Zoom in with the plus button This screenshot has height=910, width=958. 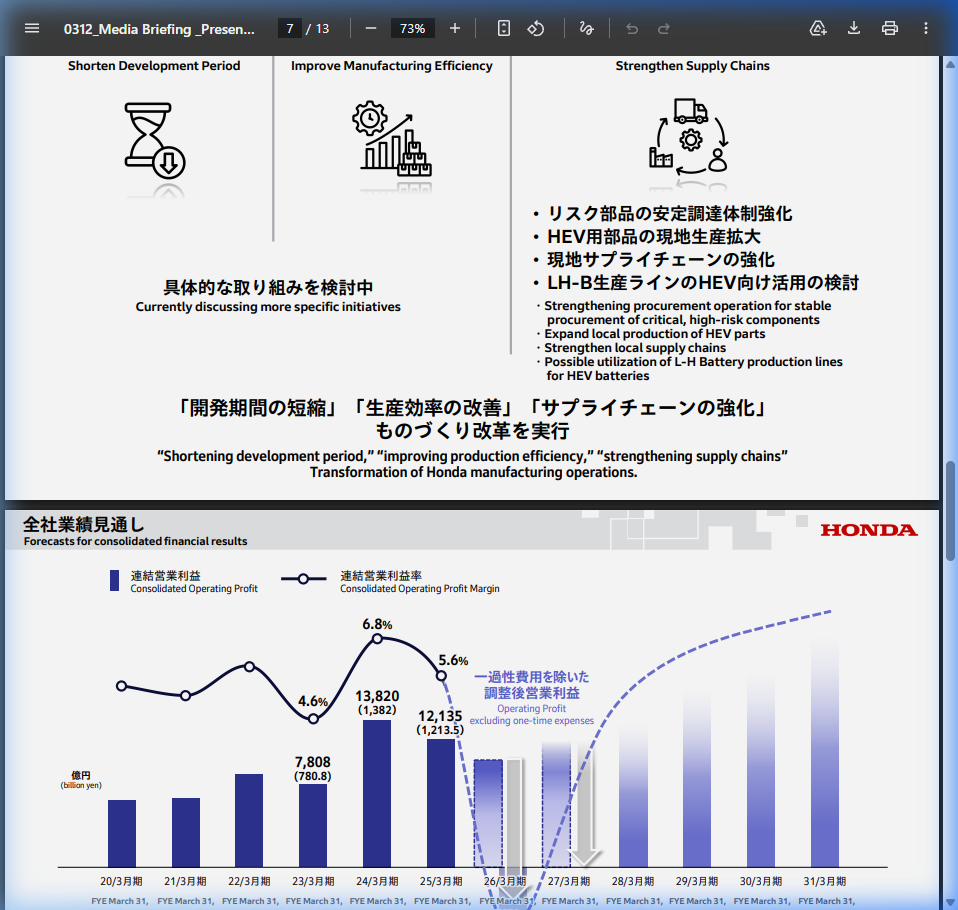[x=455, y=28]
